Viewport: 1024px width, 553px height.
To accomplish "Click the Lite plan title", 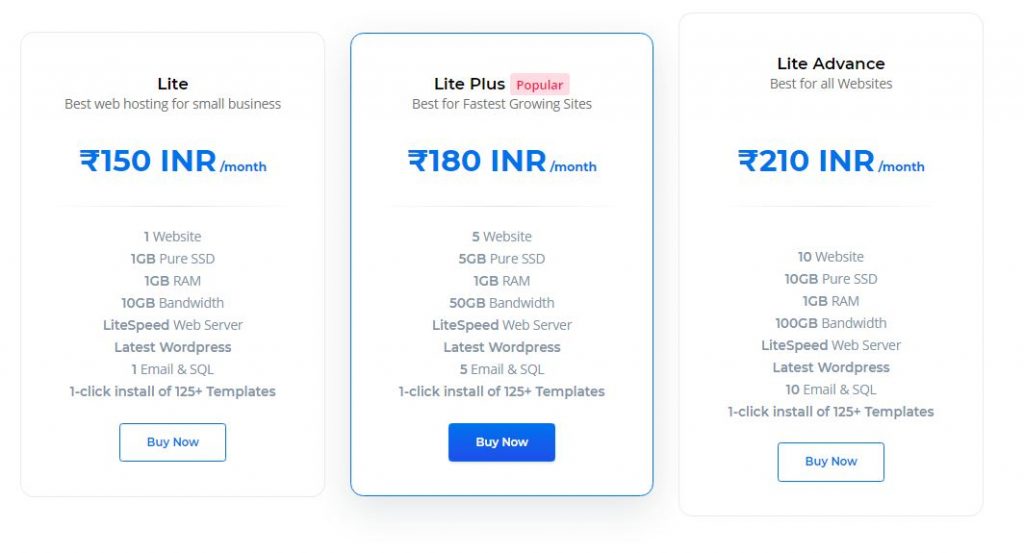I will [172, 84].
